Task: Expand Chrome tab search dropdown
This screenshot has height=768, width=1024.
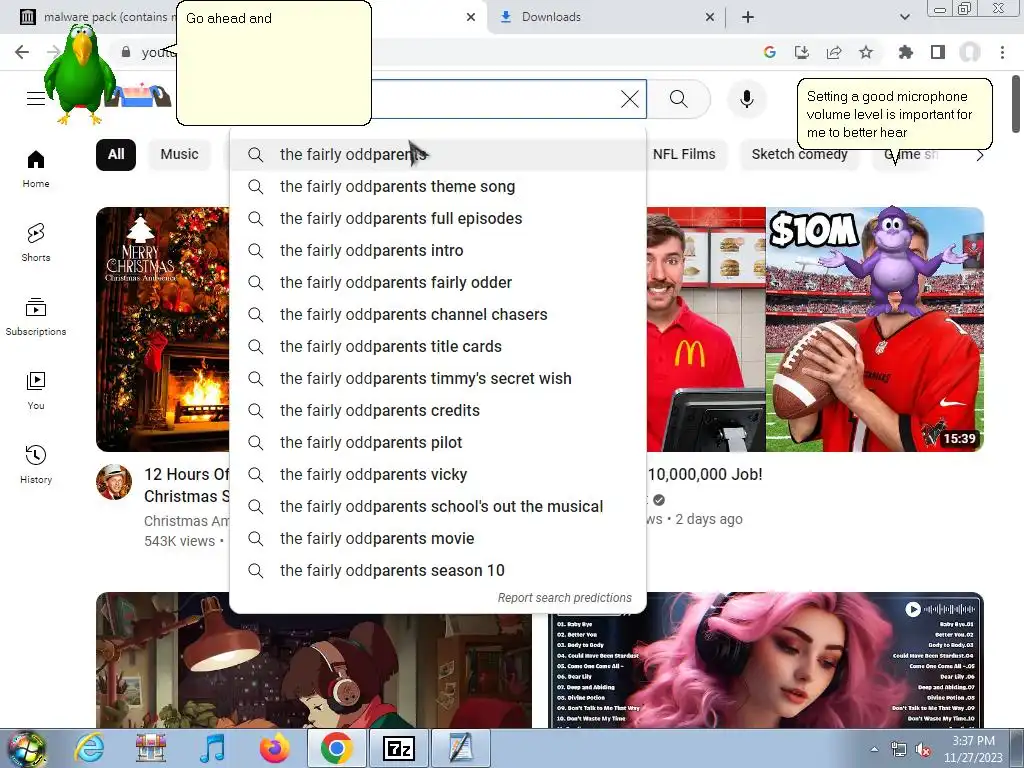Action: click(x=904, y=17)
